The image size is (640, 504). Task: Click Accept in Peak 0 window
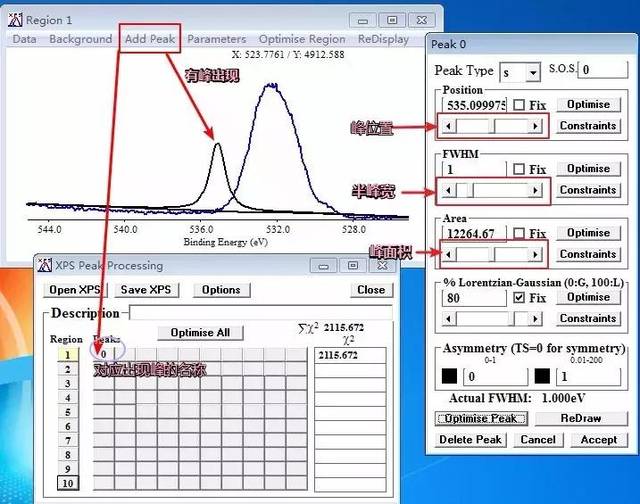(x=599, y=440)
